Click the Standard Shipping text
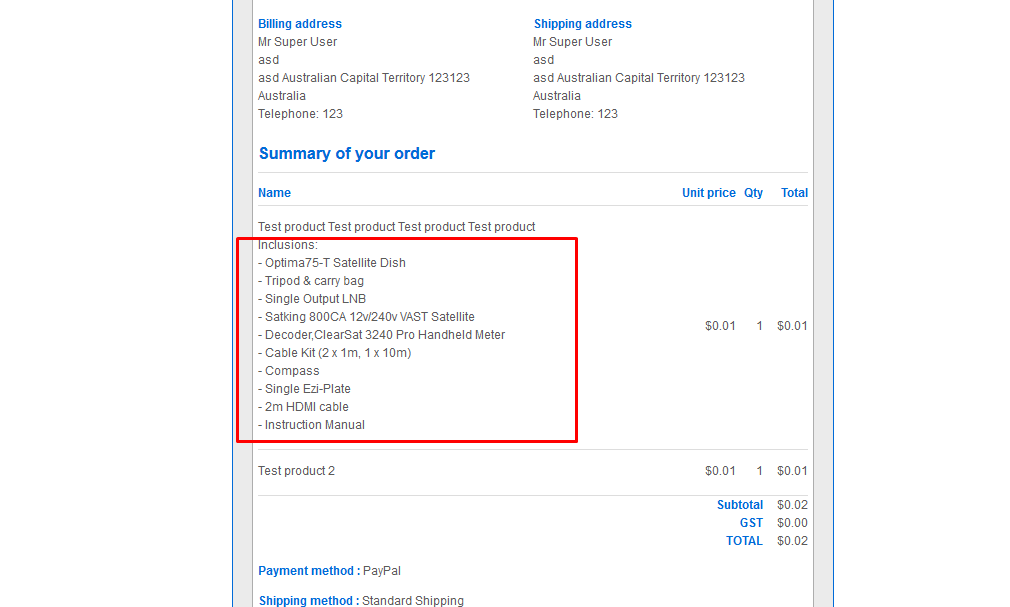 412,601
